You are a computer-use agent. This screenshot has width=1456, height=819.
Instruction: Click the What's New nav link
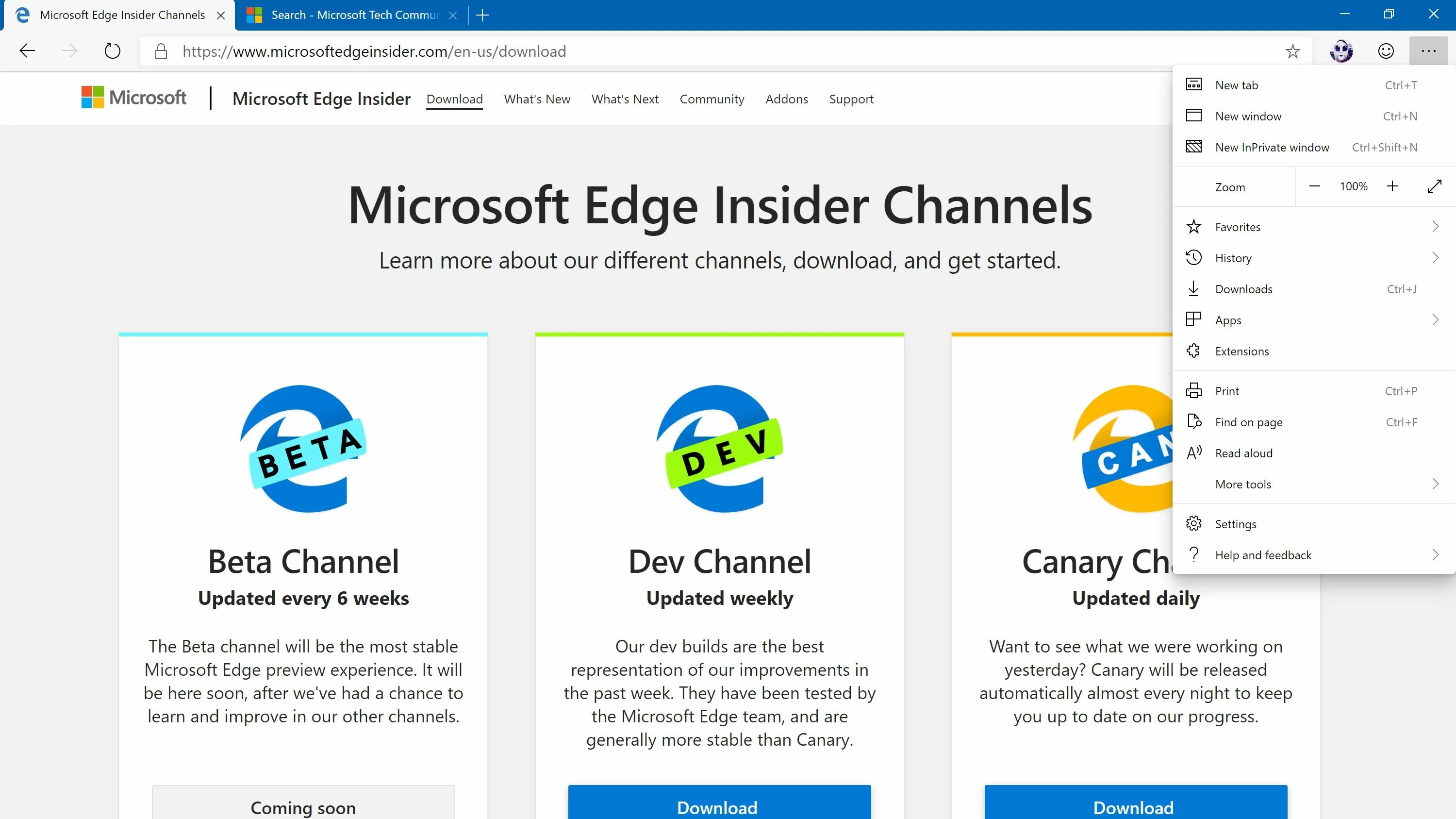537,99
